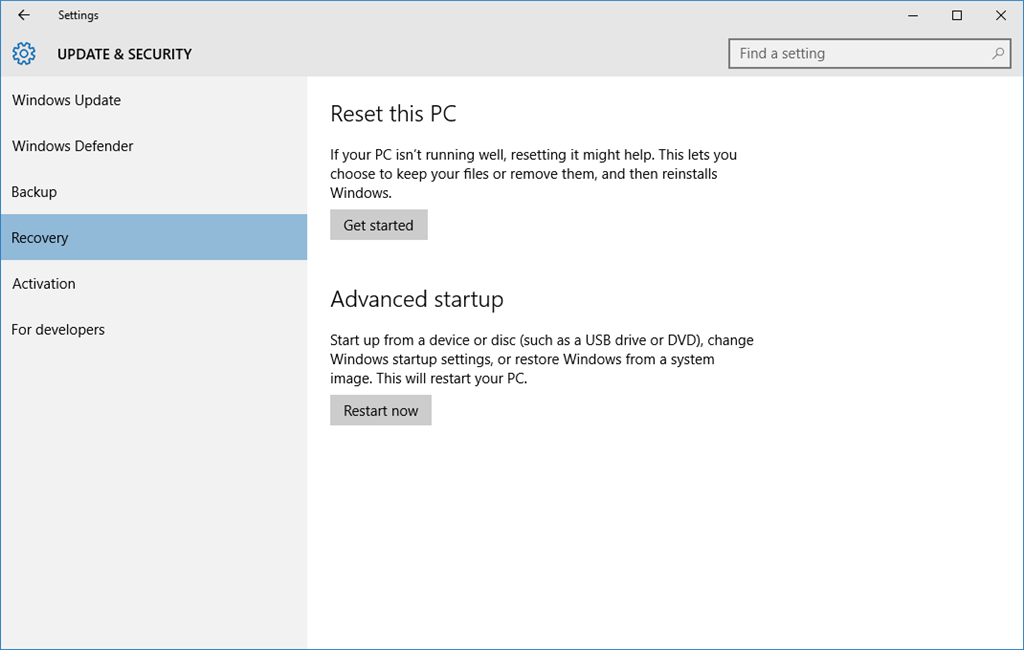Minimize the Settings window
The image size is (1024, 650).
pos(913,15)
